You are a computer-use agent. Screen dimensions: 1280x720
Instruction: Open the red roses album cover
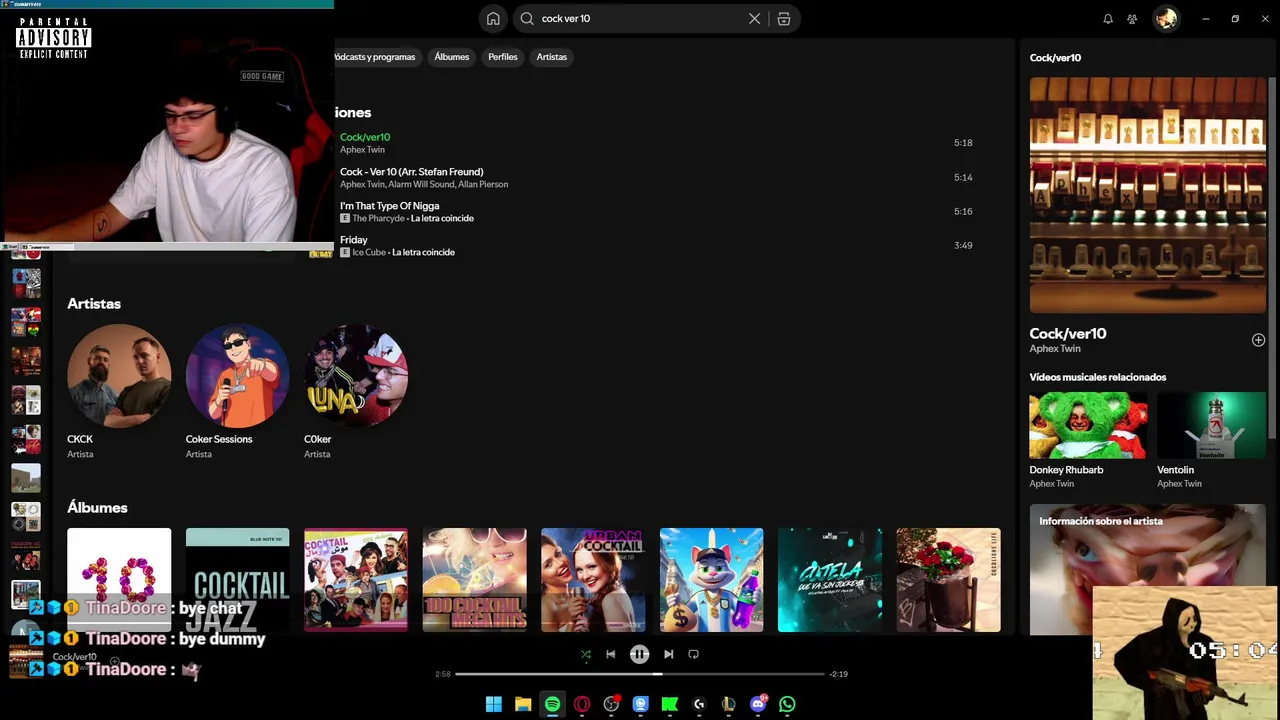click(x=948, y=580)
